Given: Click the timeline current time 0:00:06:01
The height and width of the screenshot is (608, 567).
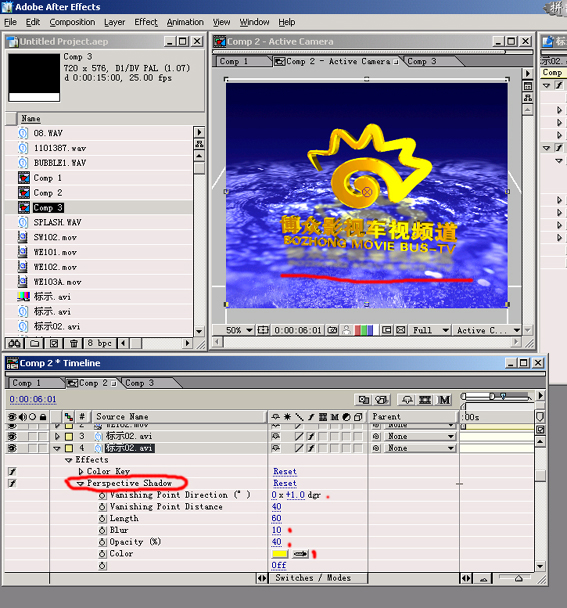Looking at the screenshot, I should (33, 399).
